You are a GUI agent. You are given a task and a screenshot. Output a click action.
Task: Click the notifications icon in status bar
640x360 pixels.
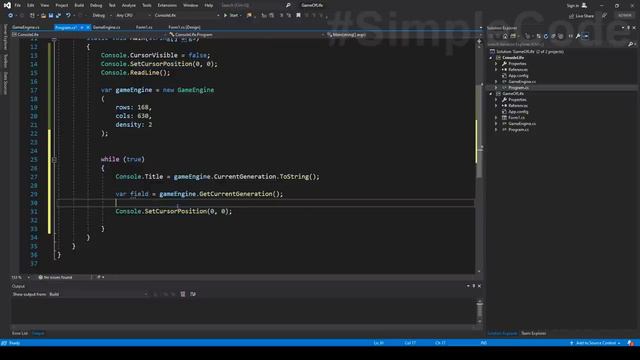pyautogui.click(x=631, y=343)
